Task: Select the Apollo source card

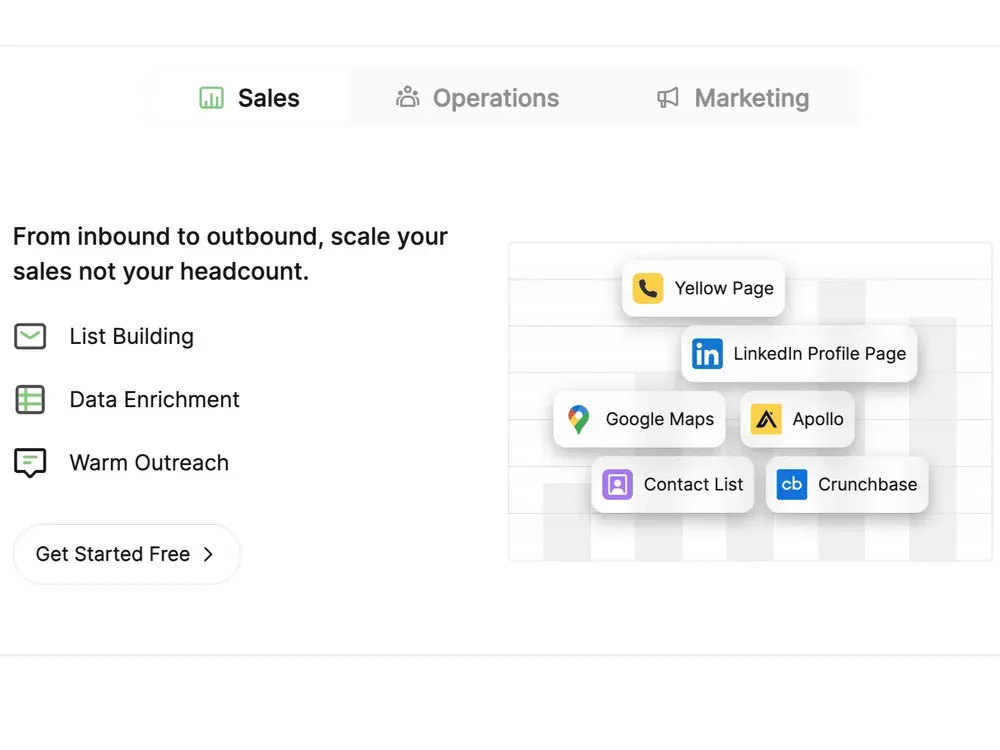Action: coord(797,419)
